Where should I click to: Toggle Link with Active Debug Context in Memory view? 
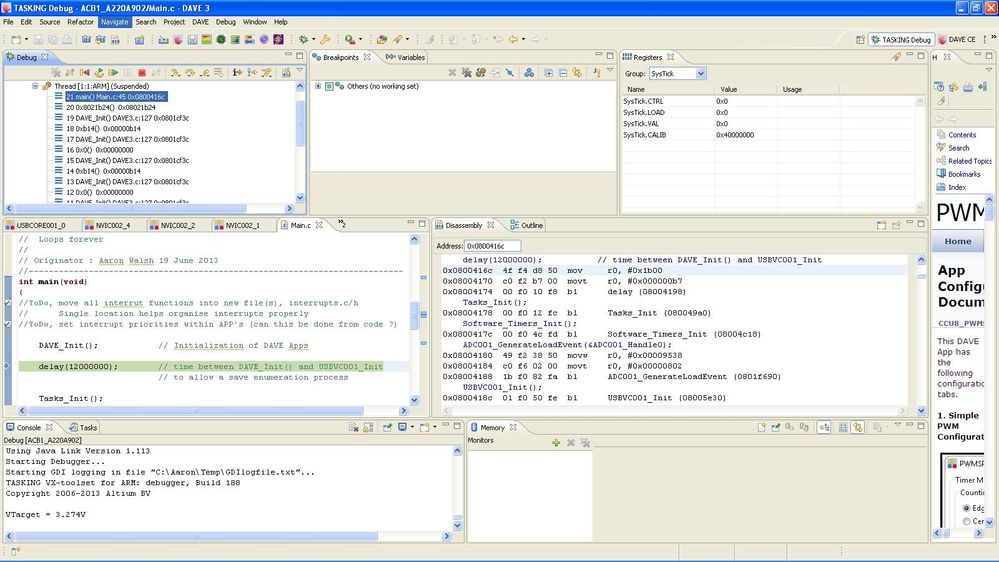click(x=858, y=428)
